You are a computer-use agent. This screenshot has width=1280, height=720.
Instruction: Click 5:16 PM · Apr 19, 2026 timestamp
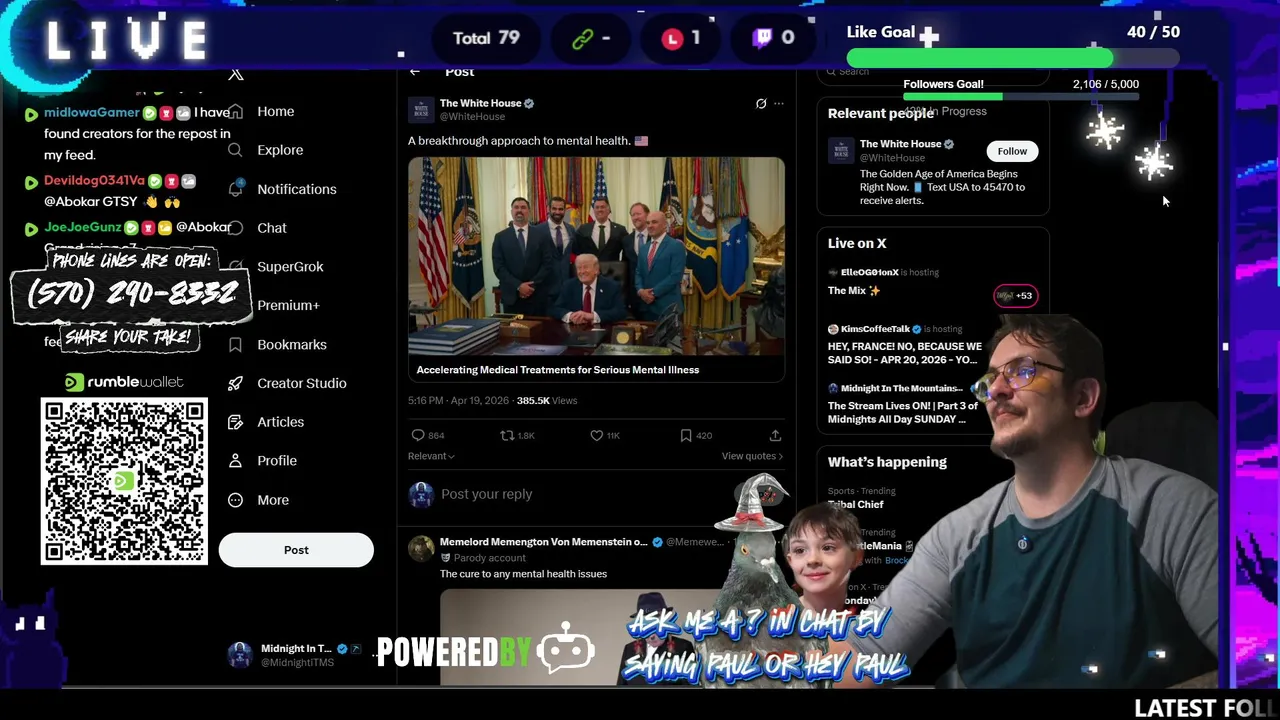click(458, 400)
